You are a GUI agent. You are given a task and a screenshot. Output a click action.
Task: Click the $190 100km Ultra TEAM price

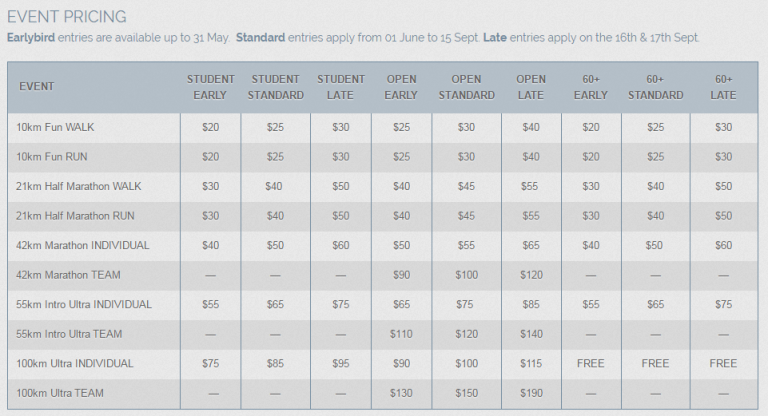[531, 393]
